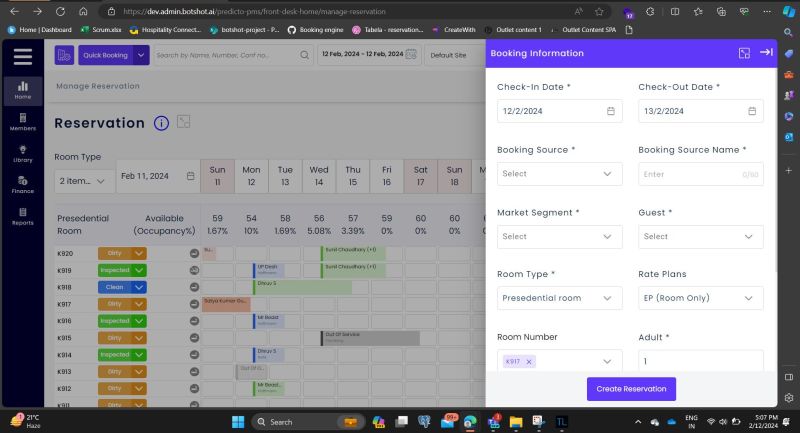This screenshot has width=800, height=433.
Task: Go to Members in the sidebar
Action: [22, 121]
